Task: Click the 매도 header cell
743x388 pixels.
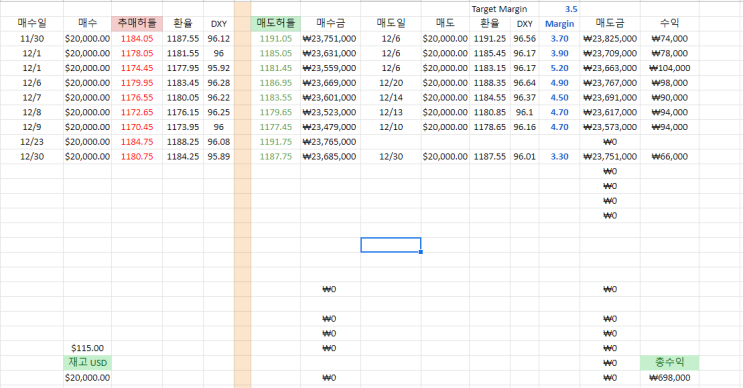Action: 445,23
